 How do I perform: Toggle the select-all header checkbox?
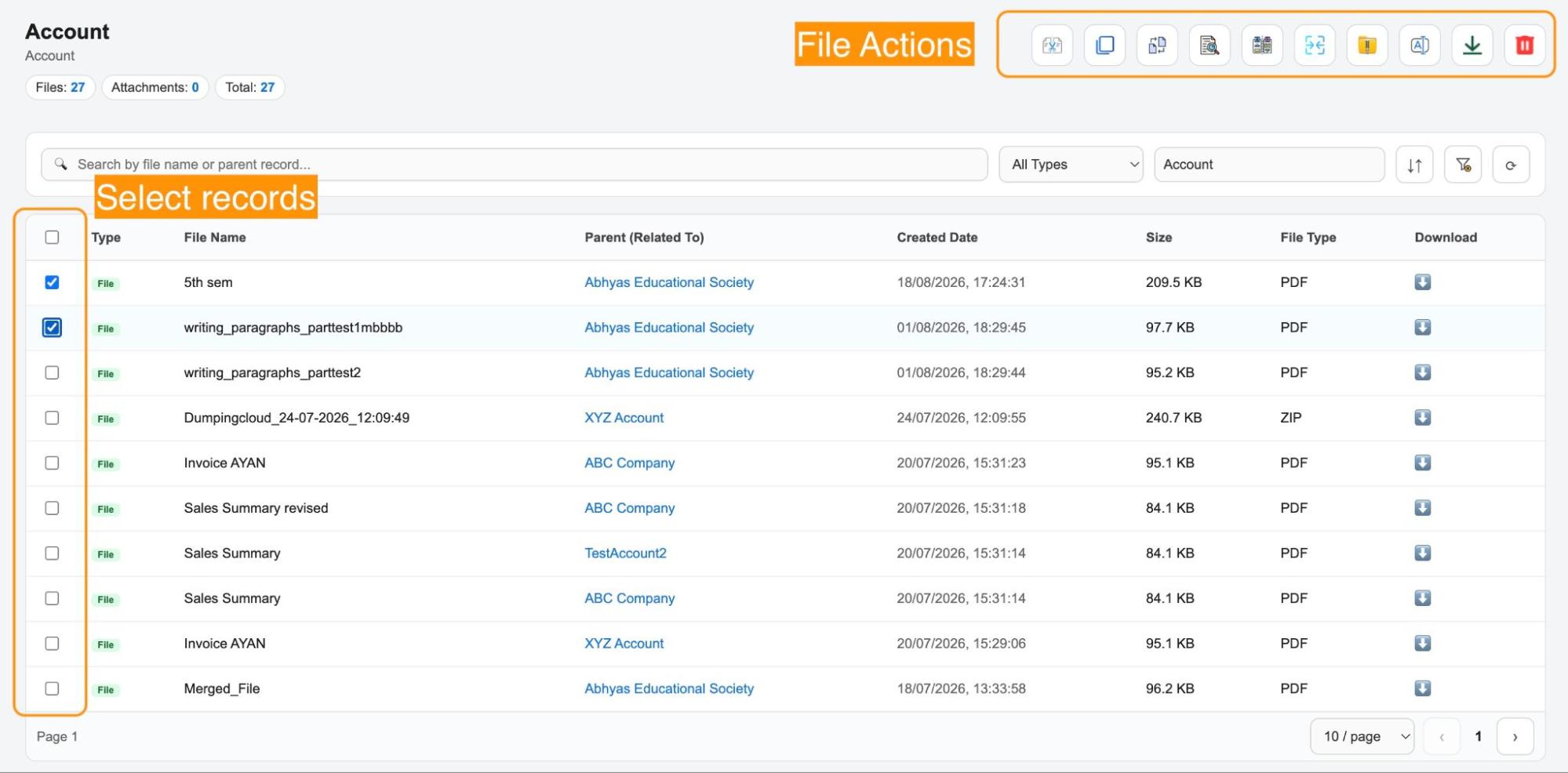coord(52,237)
